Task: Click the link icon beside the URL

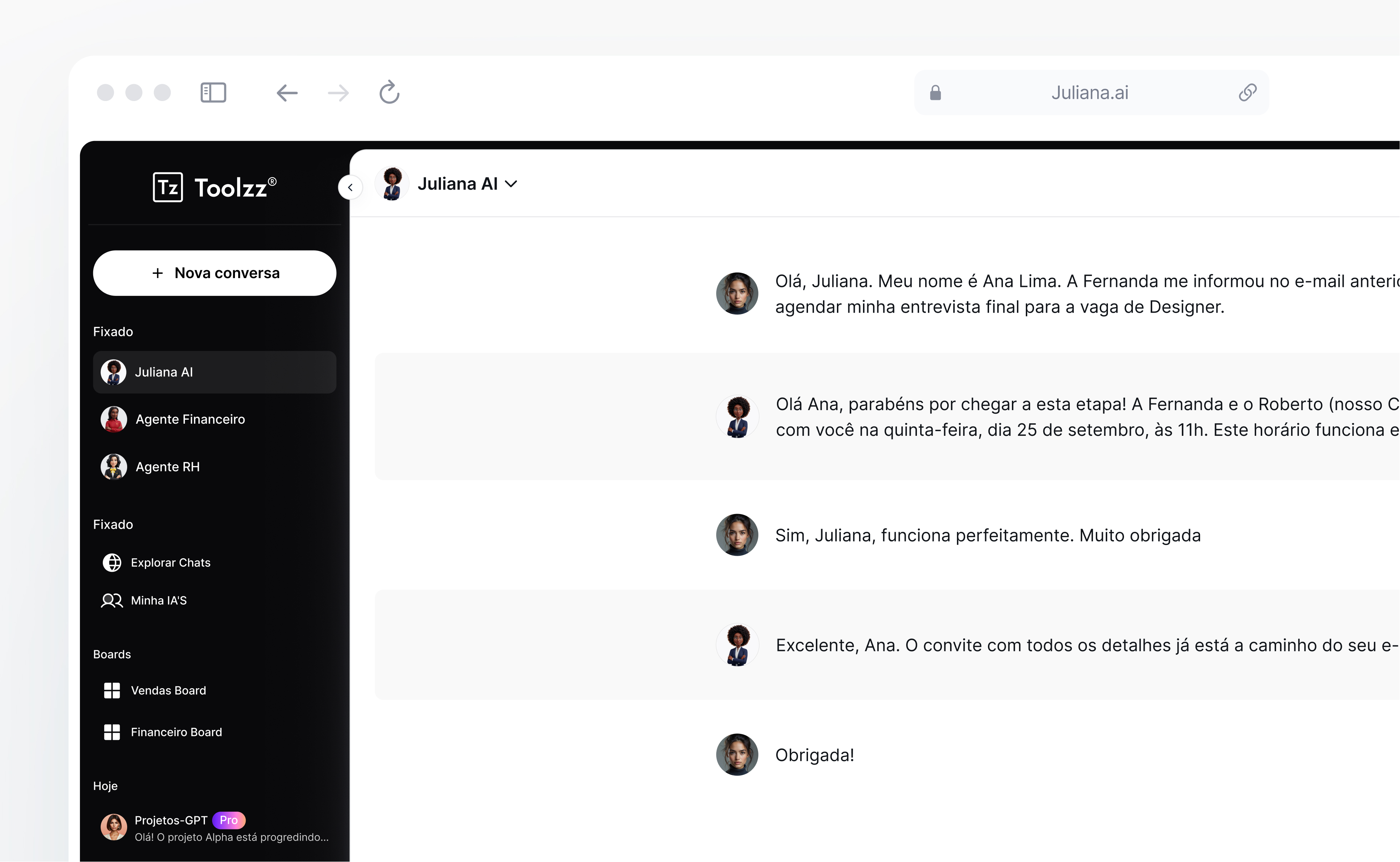Action: [1248, 92]
